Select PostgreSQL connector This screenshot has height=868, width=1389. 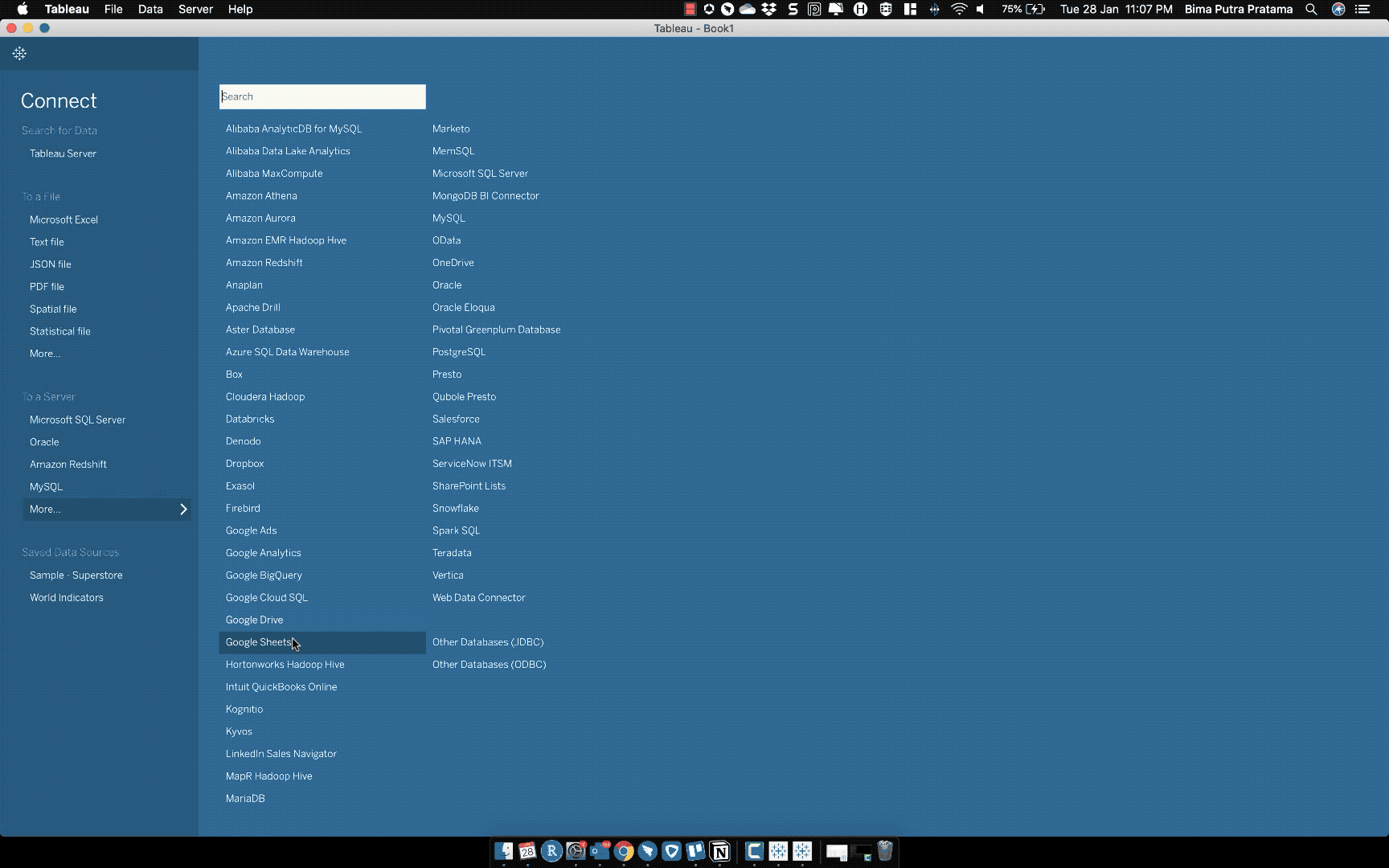[458, 352]
